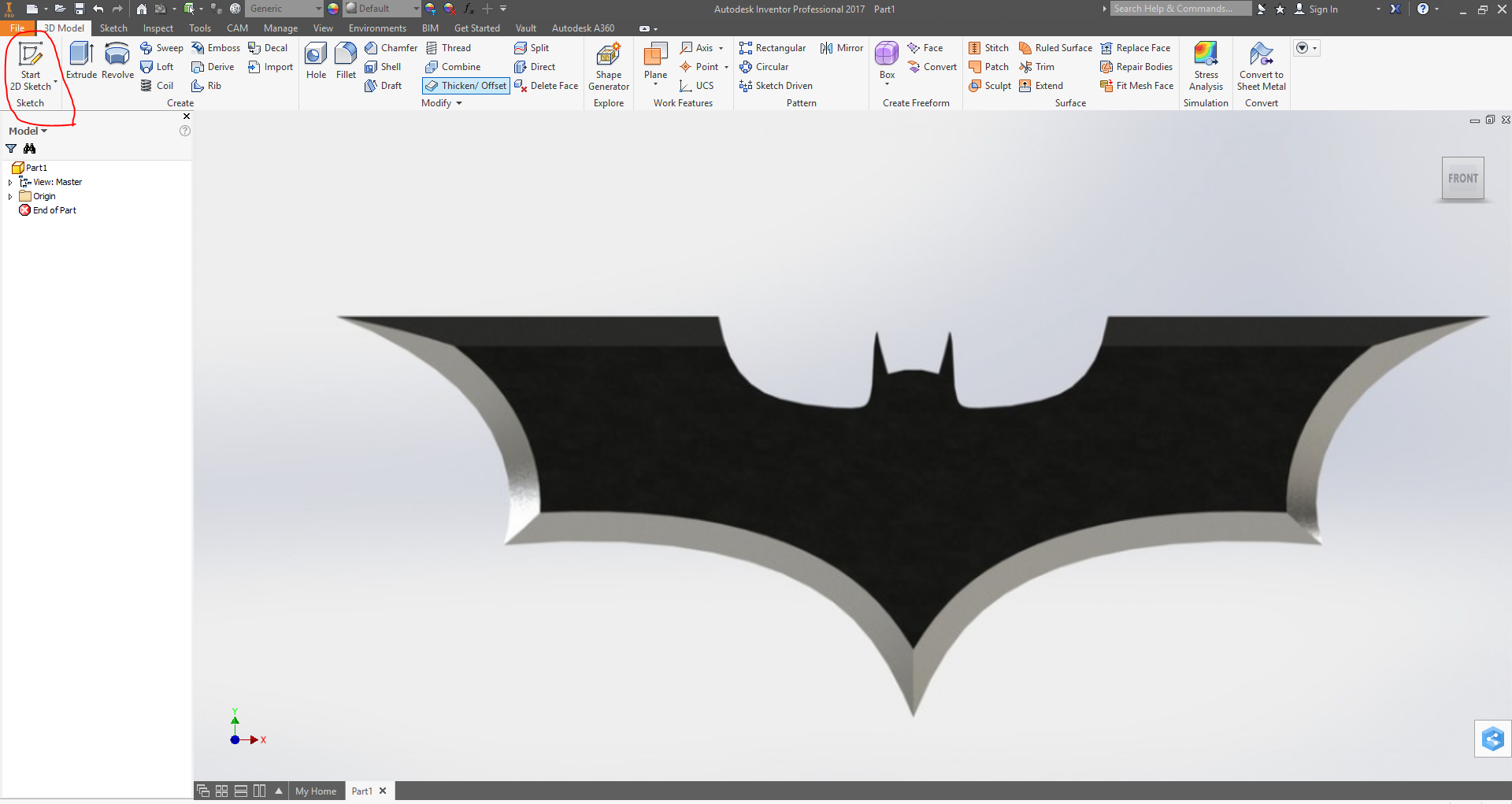This screenshot has height=804, width=1512.
Task: Activate Thicken/Offset tool
Action: click(466, 86)
